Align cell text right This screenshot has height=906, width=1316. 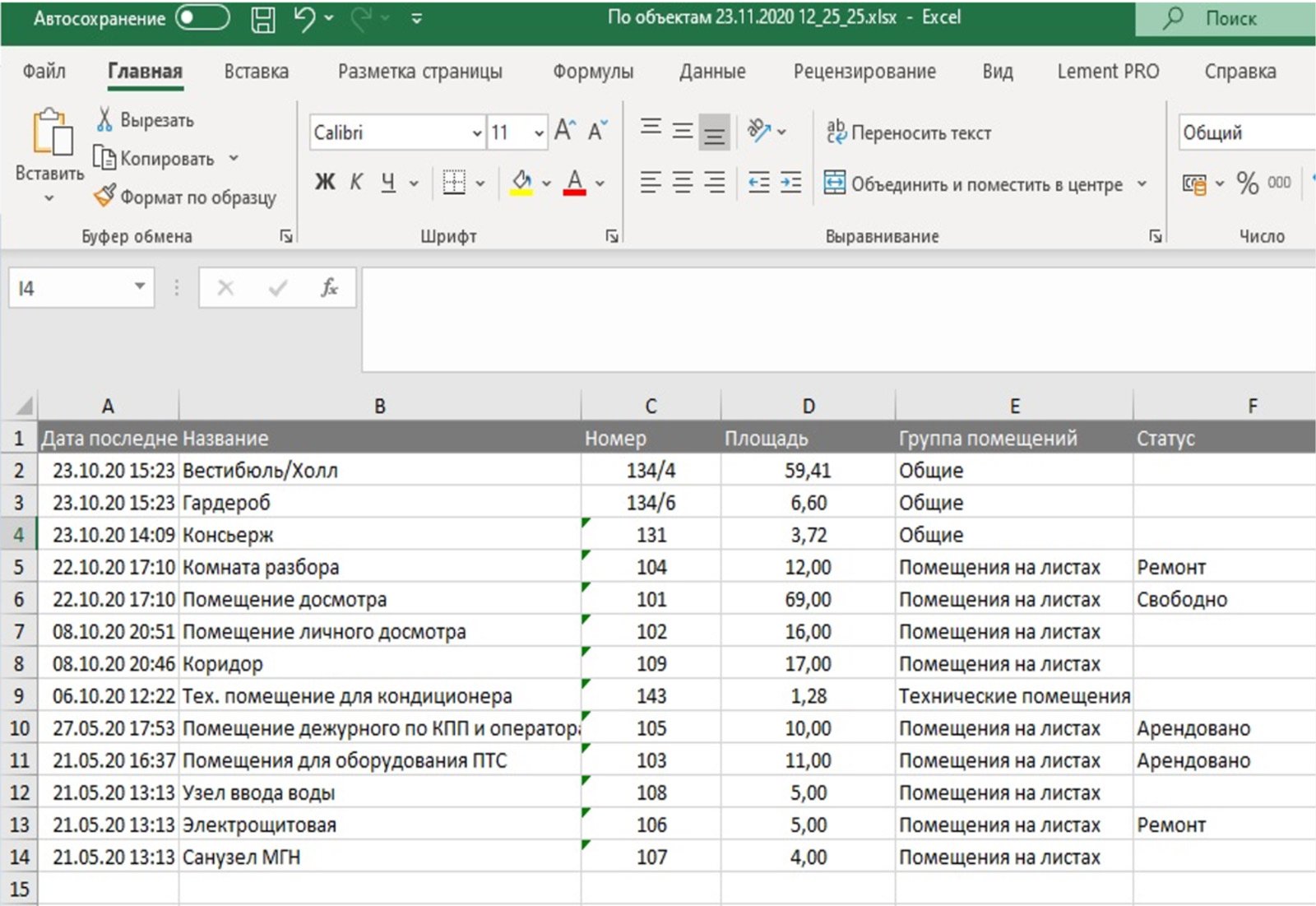tap(715, 182)
